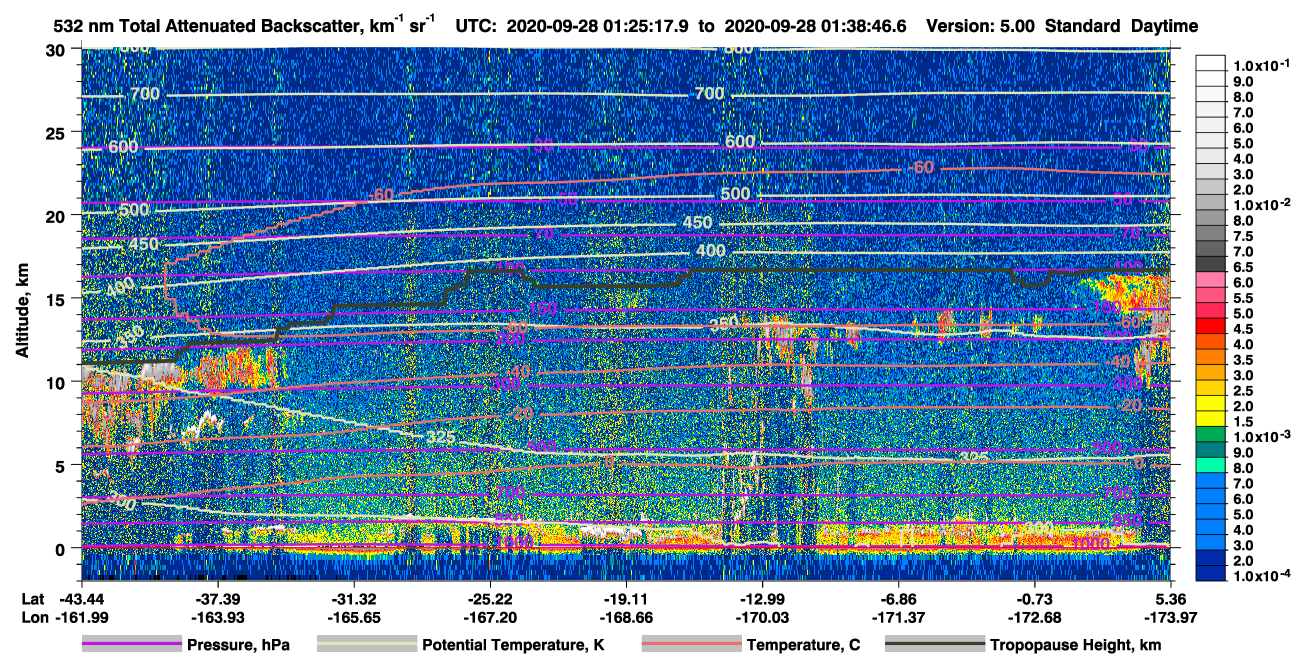The height and width of the screenshot is (667, 1300).
Task: Click latitude value -19.11
Action: [626, 598]
